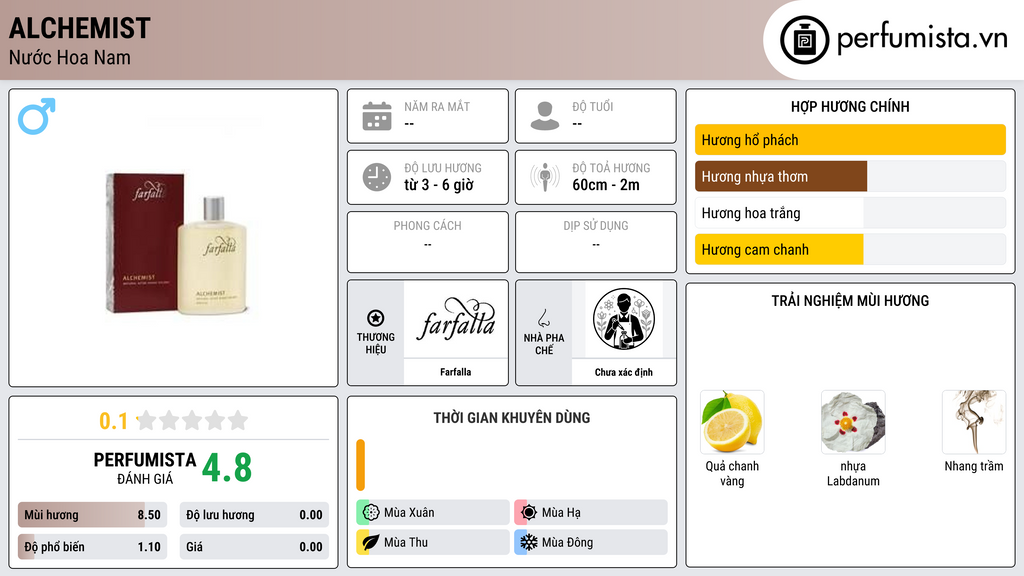Screen dimensions: 1024x576
Task: Select the Hương hổ phách accord bar
Action: [850, 140]
